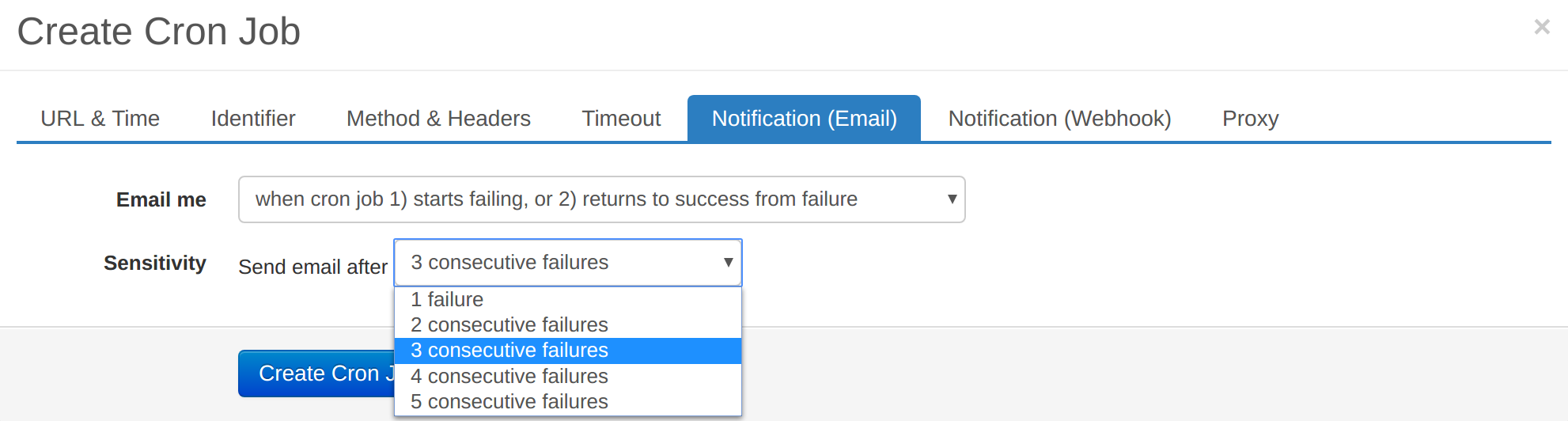1568x421 pixels.
Task: Close the Create Cron Job dialog
Action: coord(1541,27)
